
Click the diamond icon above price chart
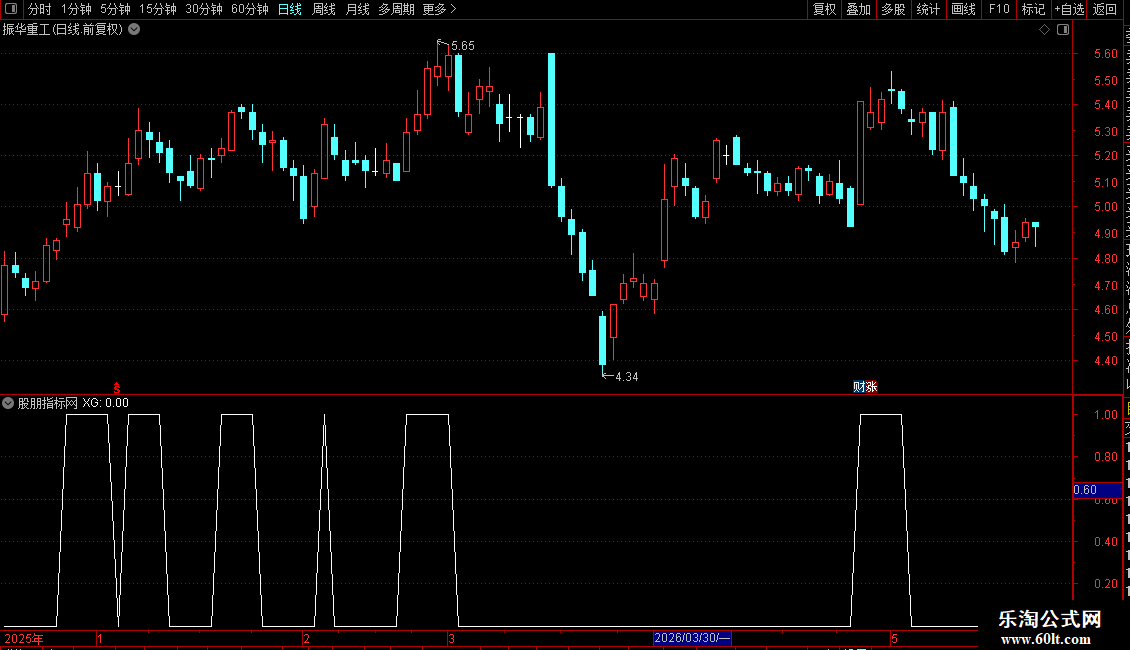pyautogui.click(x=1044, y=30)
